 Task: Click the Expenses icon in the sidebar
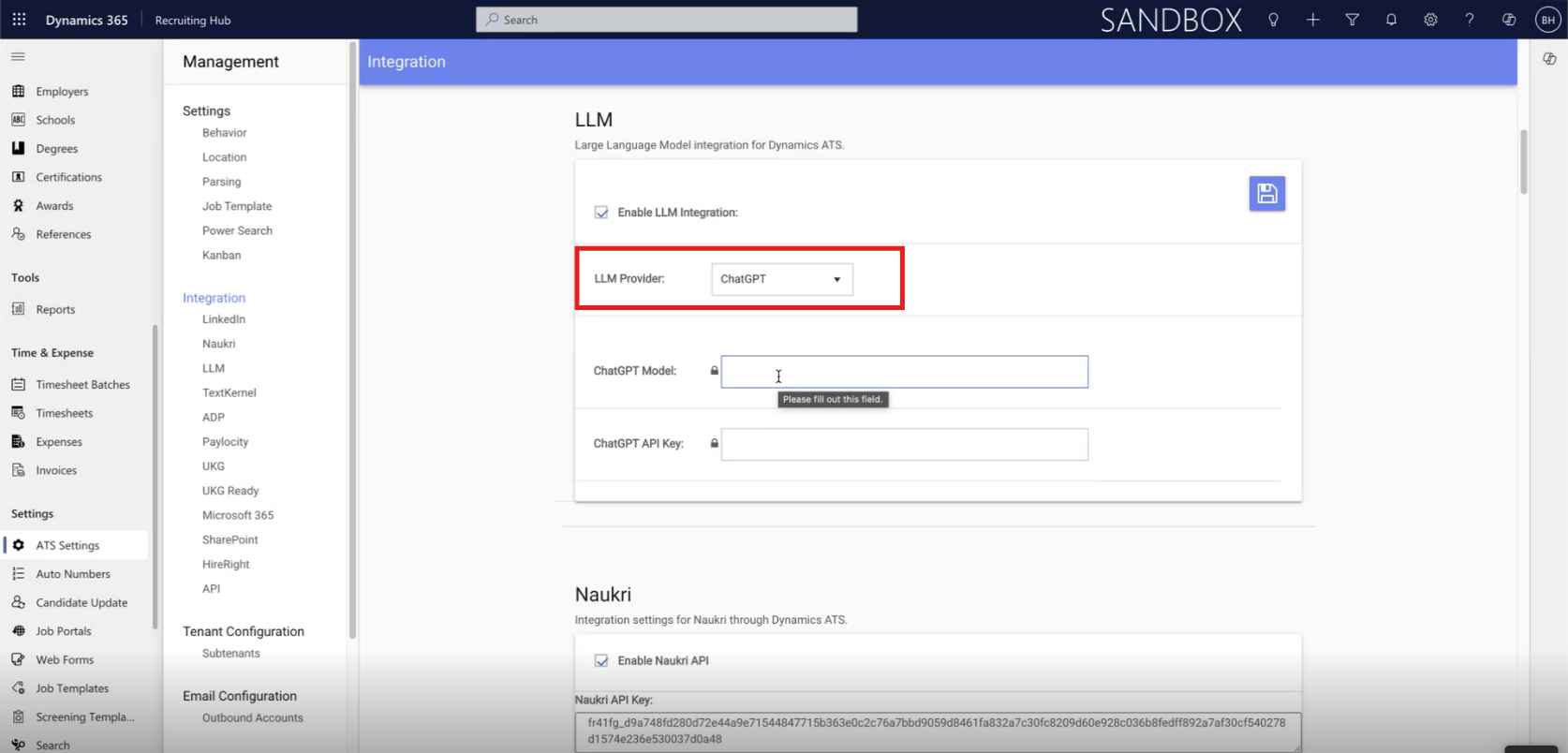[x=18, y=441]
